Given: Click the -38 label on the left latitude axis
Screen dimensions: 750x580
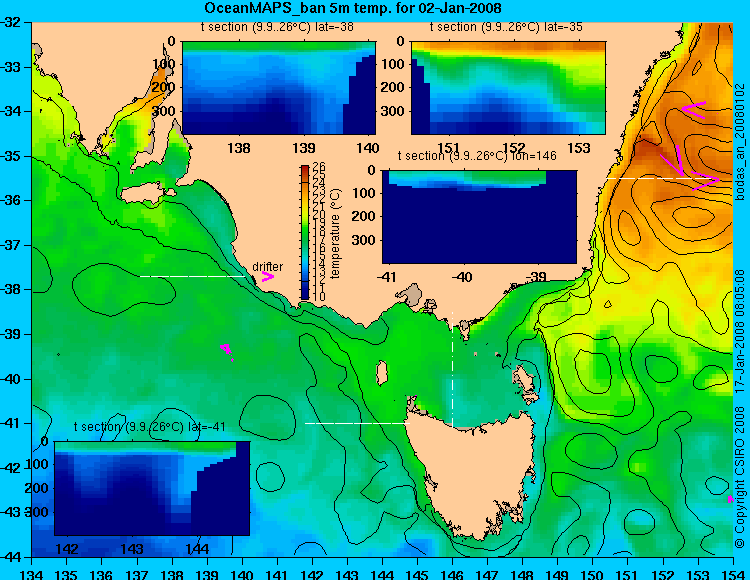Looking at the screenshot, I should [x=12, y=290].
